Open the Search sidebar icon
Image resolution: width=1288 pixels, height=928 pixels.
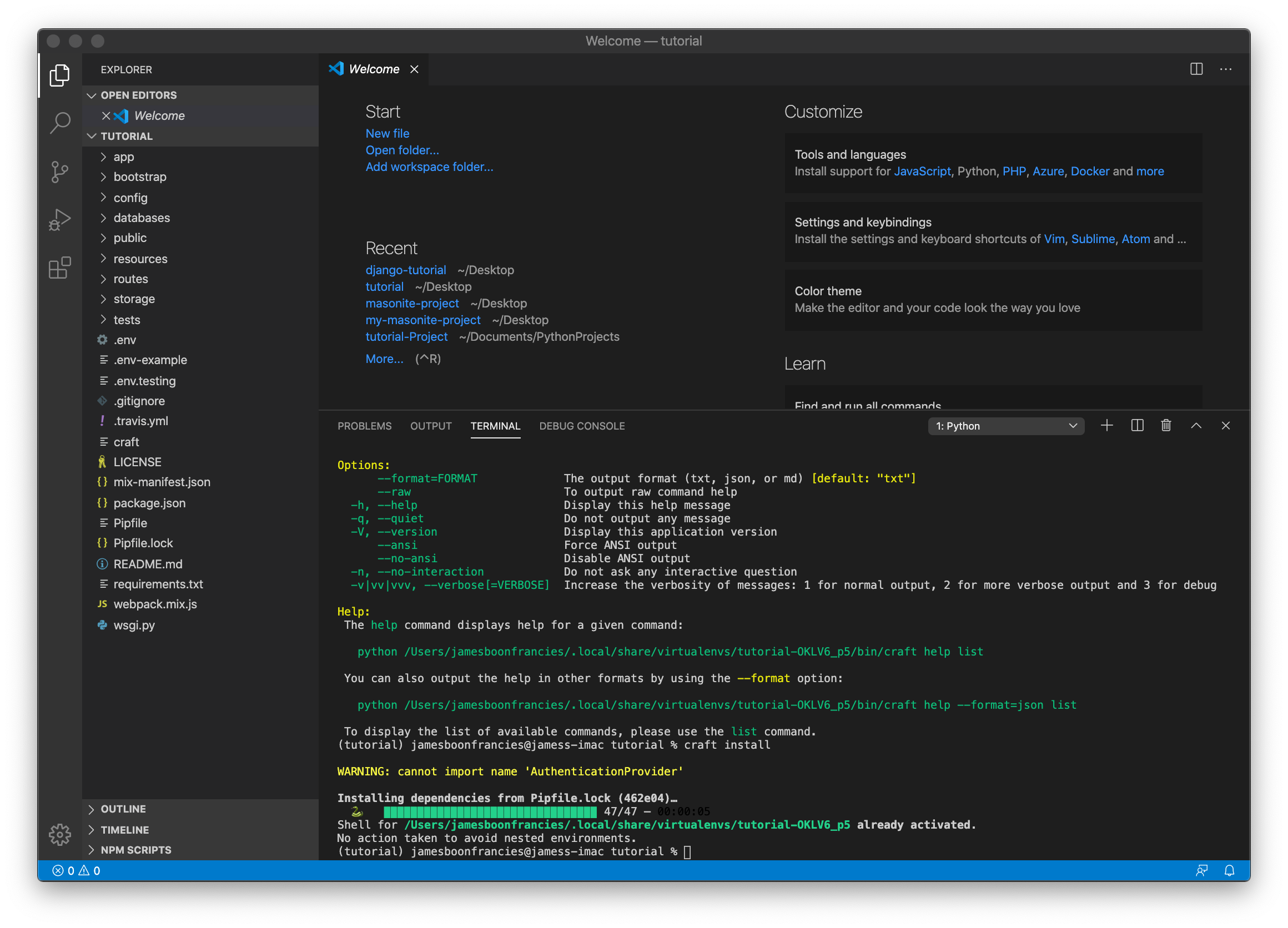[x=59, y=123]
